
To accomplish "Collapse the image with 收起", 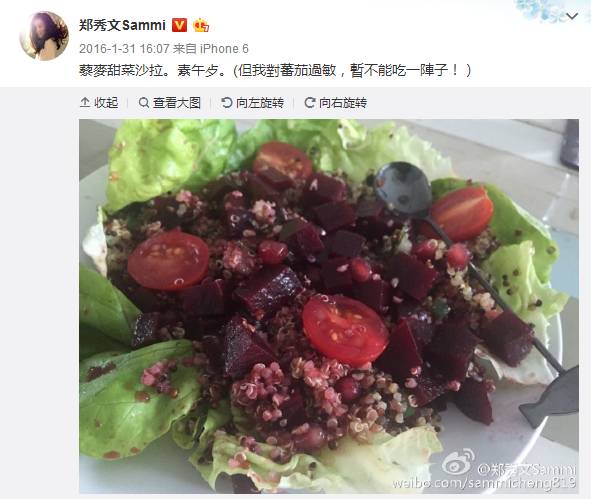I will click(x=99, y=103).
